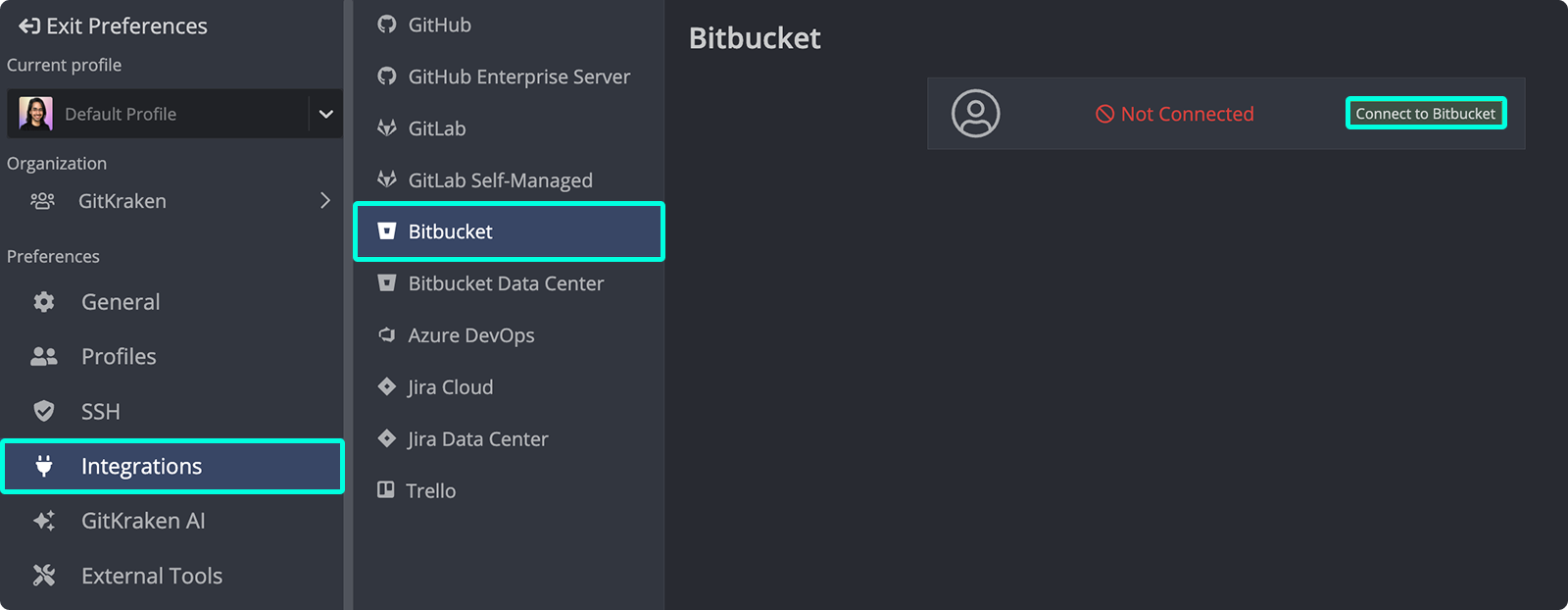
Task: Click Connect to Bitbucket button
Action: (x=1425, y=114)
